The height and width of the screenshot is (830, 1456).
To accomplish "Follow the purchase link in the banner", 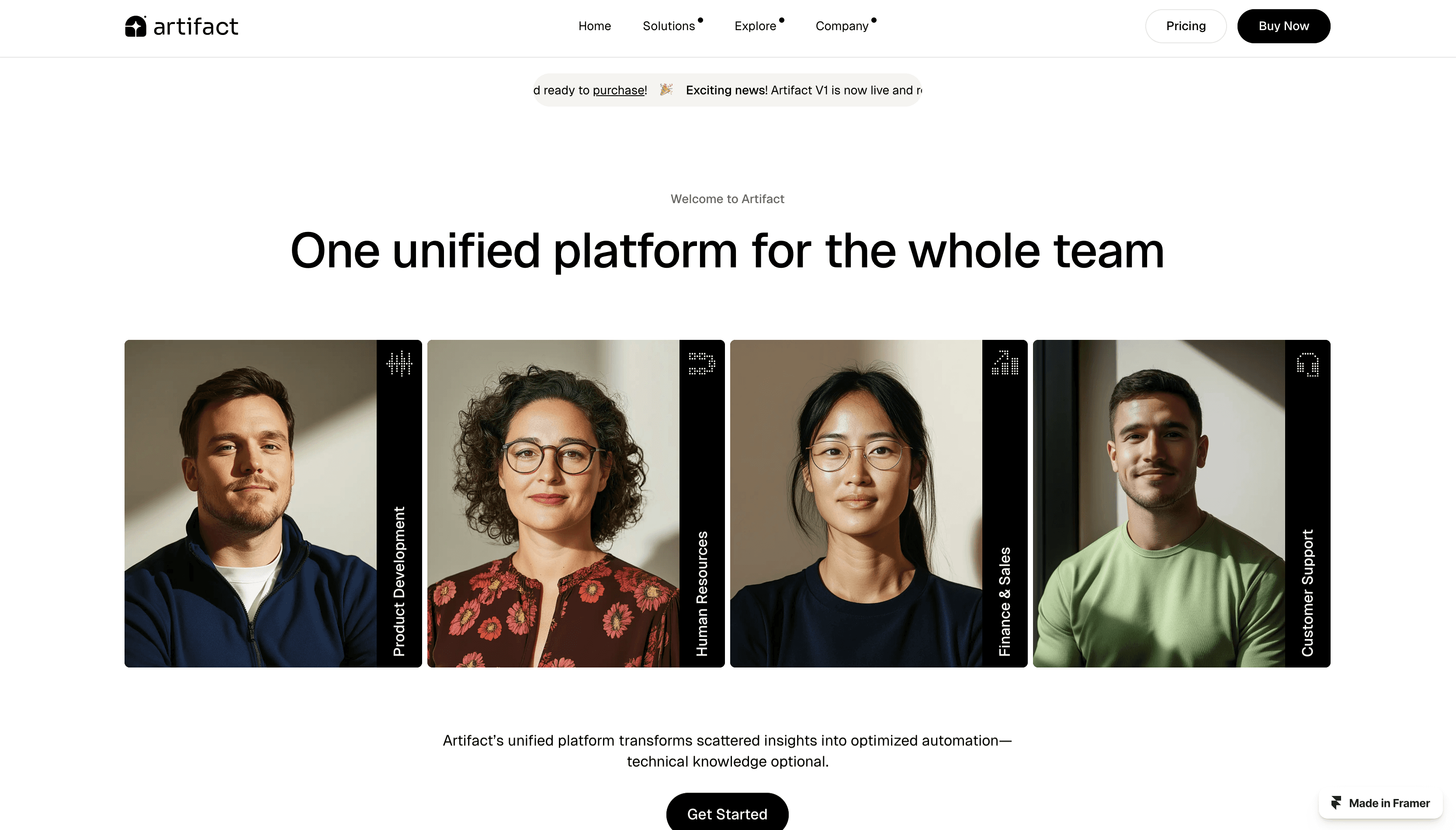I will pos(619,90).
